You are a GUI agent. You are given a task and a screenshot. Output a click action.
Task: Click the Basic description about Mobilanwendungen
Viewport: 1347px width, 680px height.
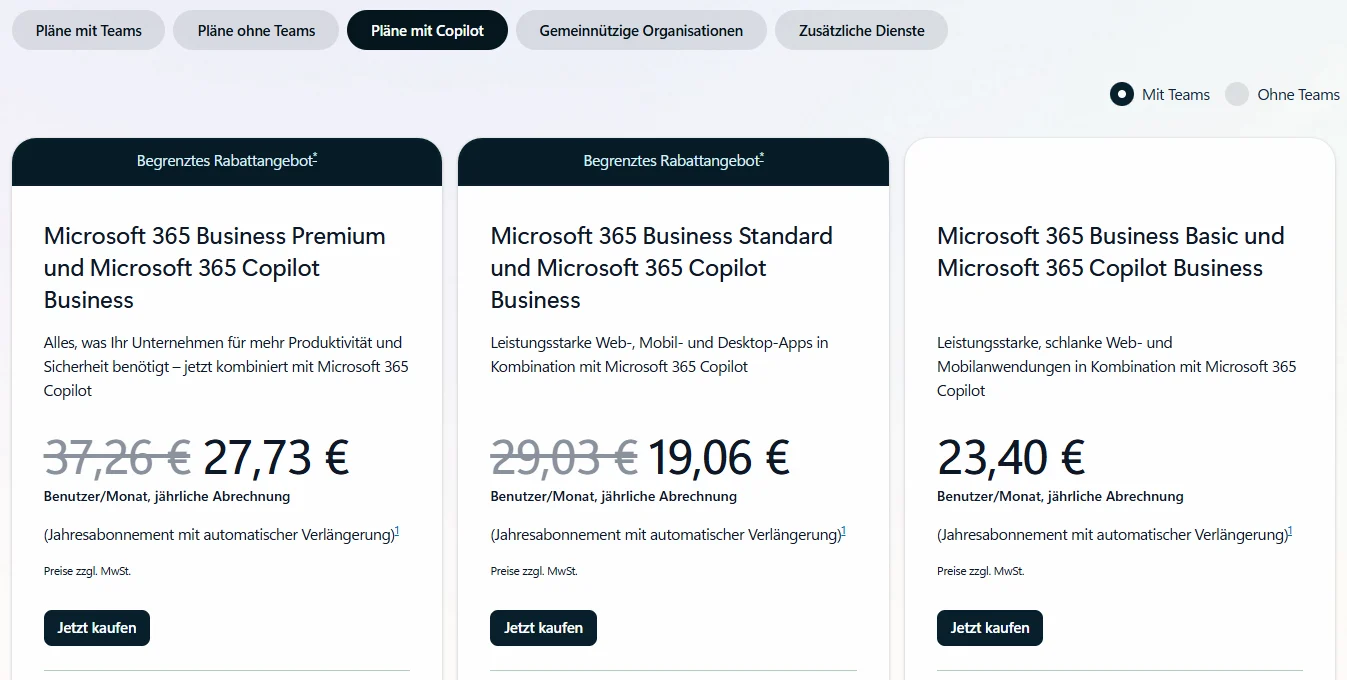coord(1117,366)
